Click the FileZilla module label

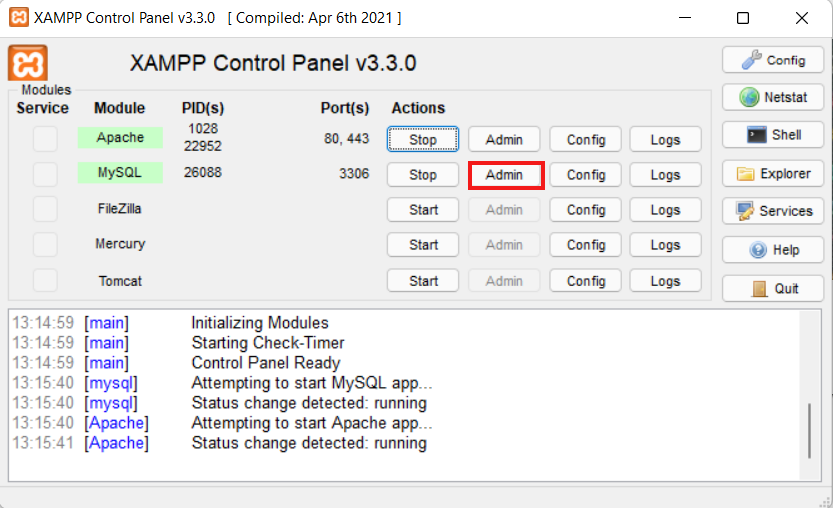click(120, 209)
